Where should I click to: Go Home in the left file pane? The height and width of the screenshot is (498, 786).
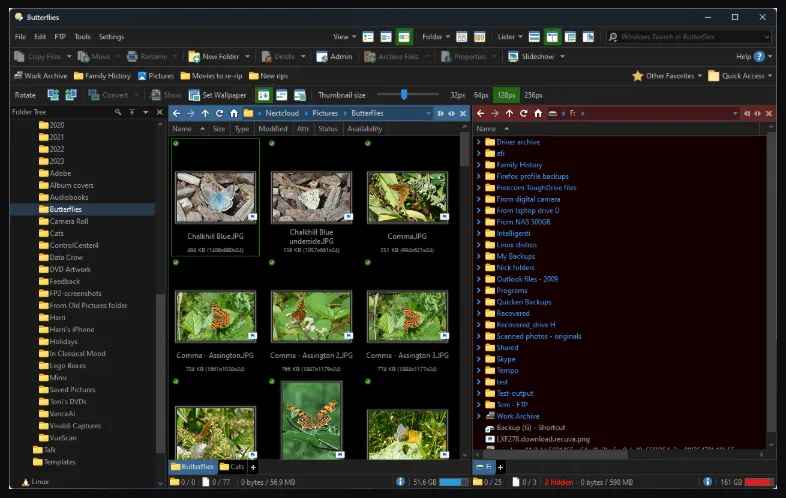pos(234,113)
